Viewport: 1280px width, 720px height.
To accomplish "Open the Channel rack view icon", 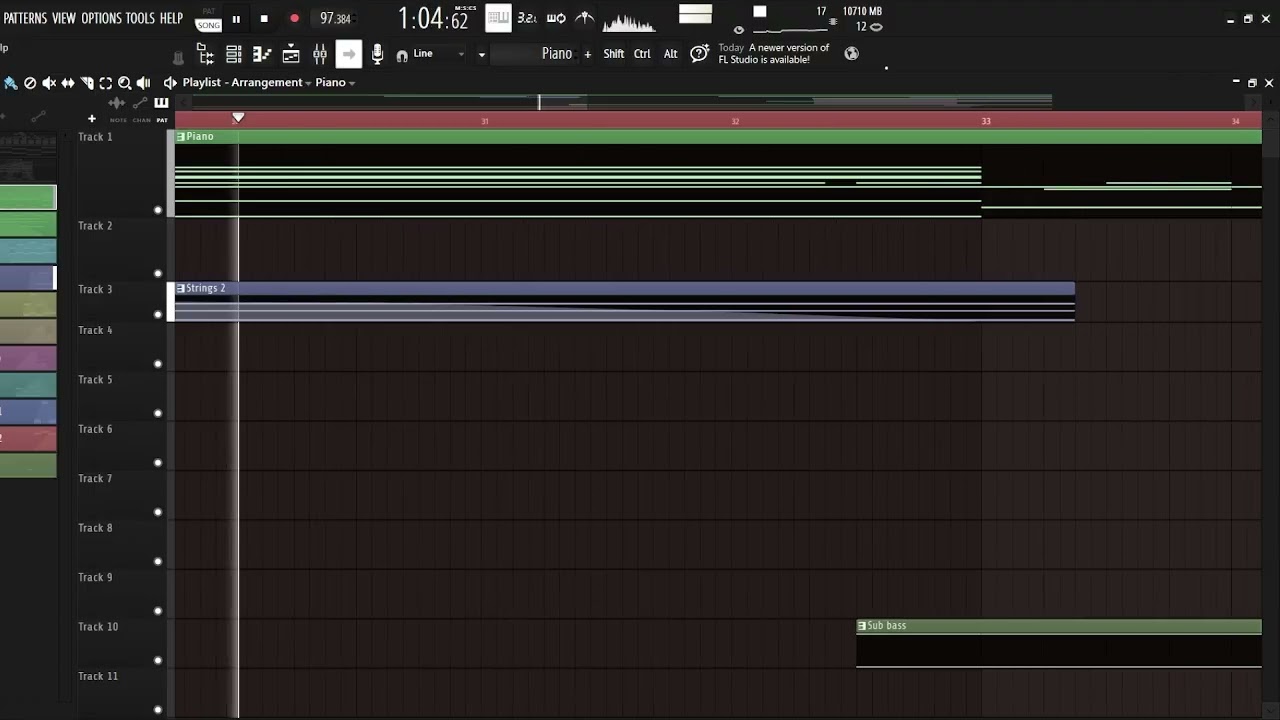I will (291, 54).
